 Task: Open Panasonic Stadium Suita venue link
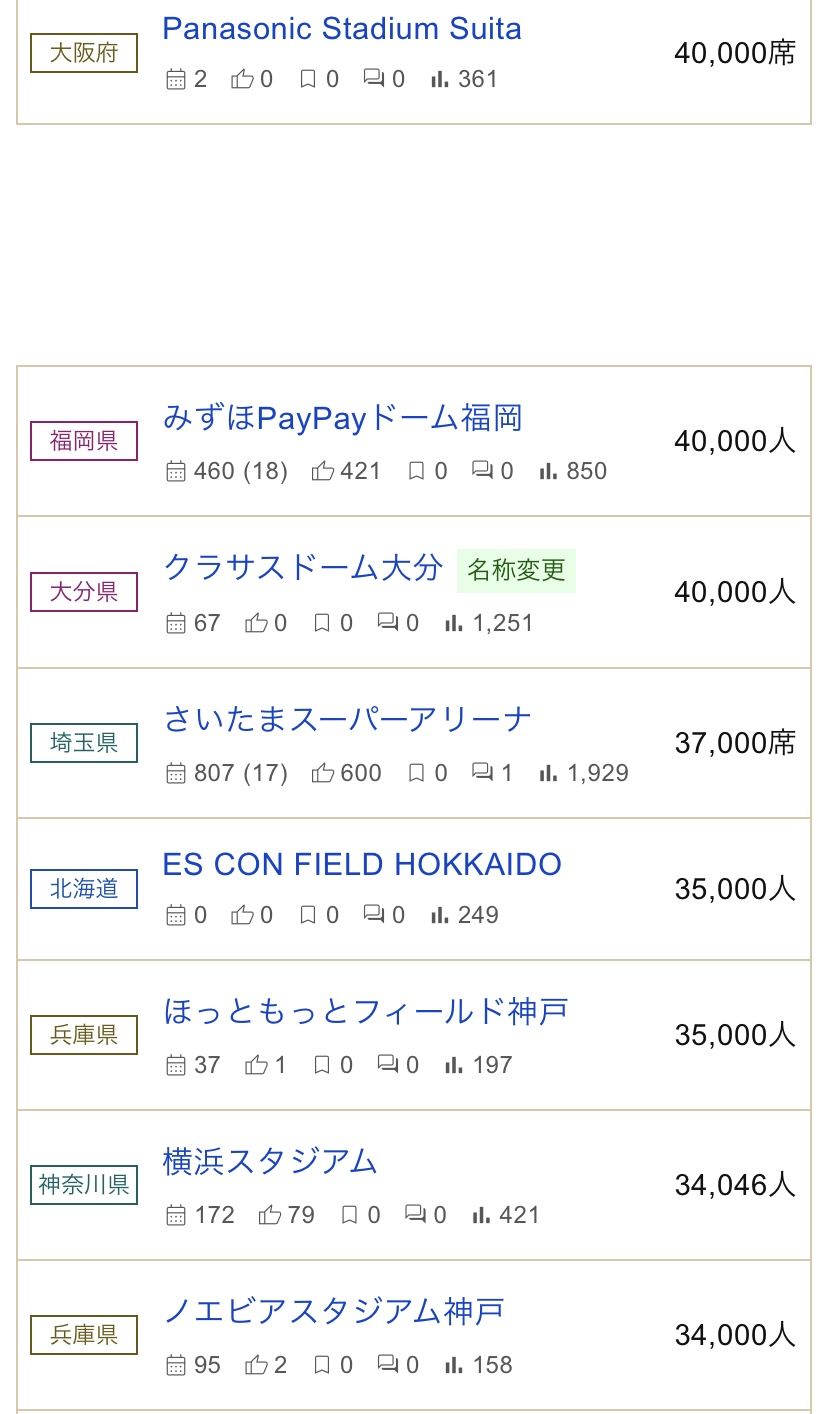tap(342, 28)
